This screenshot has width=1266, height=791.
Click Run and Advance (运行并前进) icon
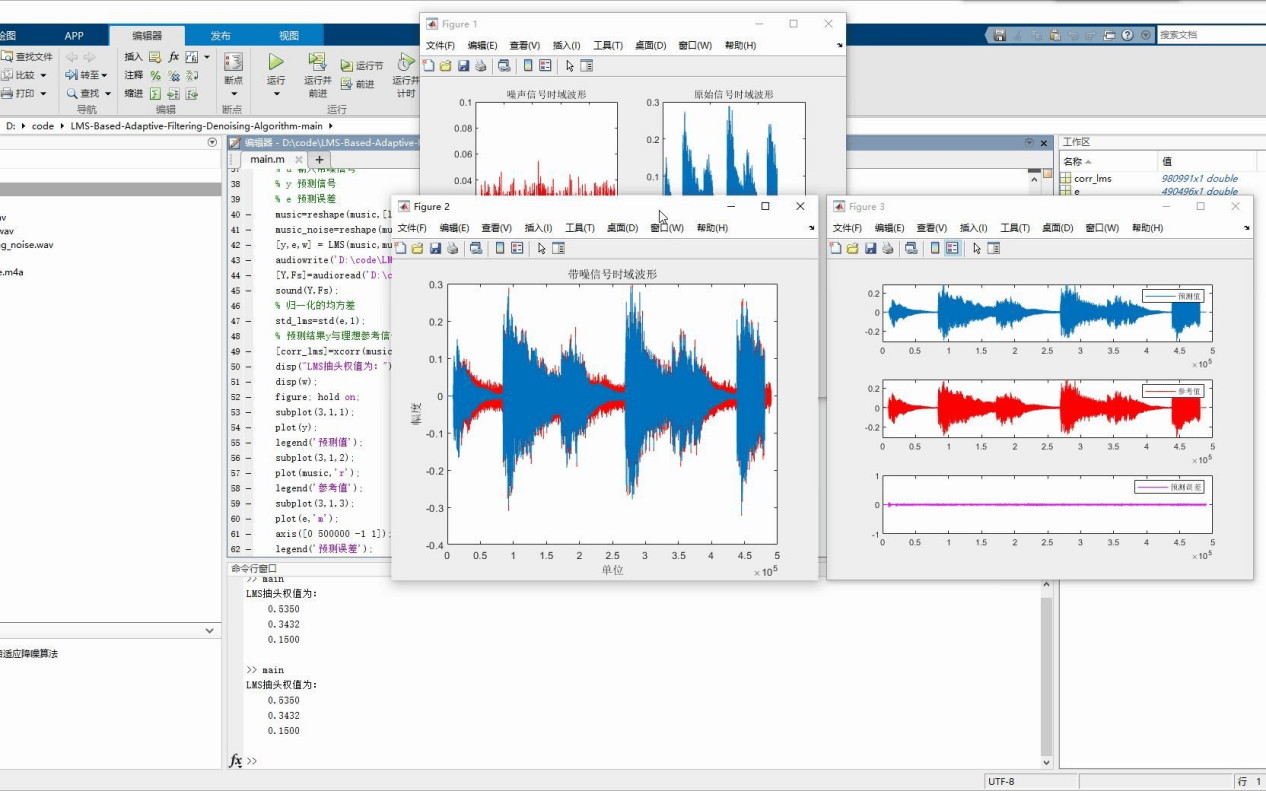(x=317, y=61)
